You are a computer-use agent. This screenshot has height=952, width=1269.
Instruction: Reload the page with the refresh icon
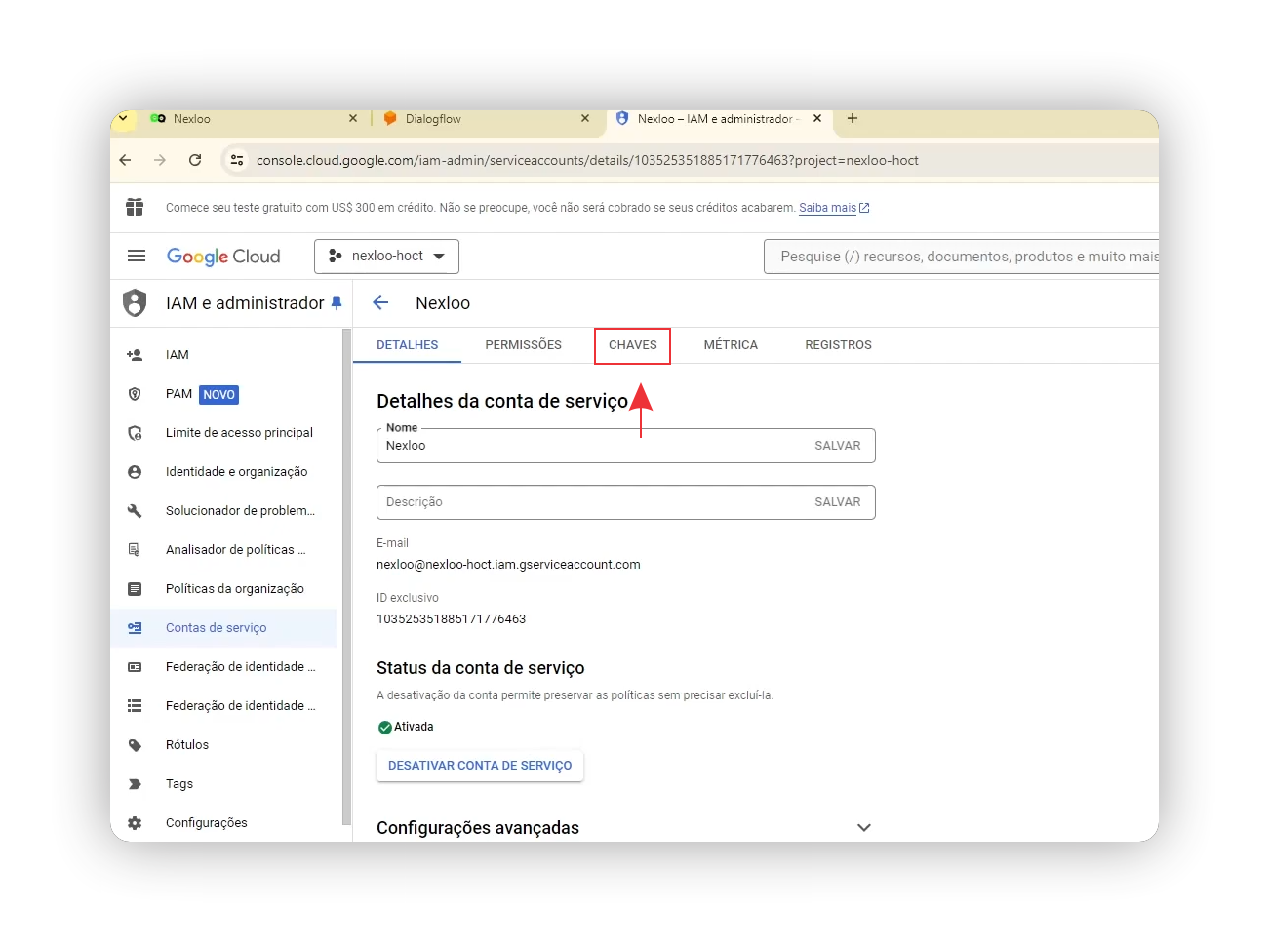(x=195, y=160)
